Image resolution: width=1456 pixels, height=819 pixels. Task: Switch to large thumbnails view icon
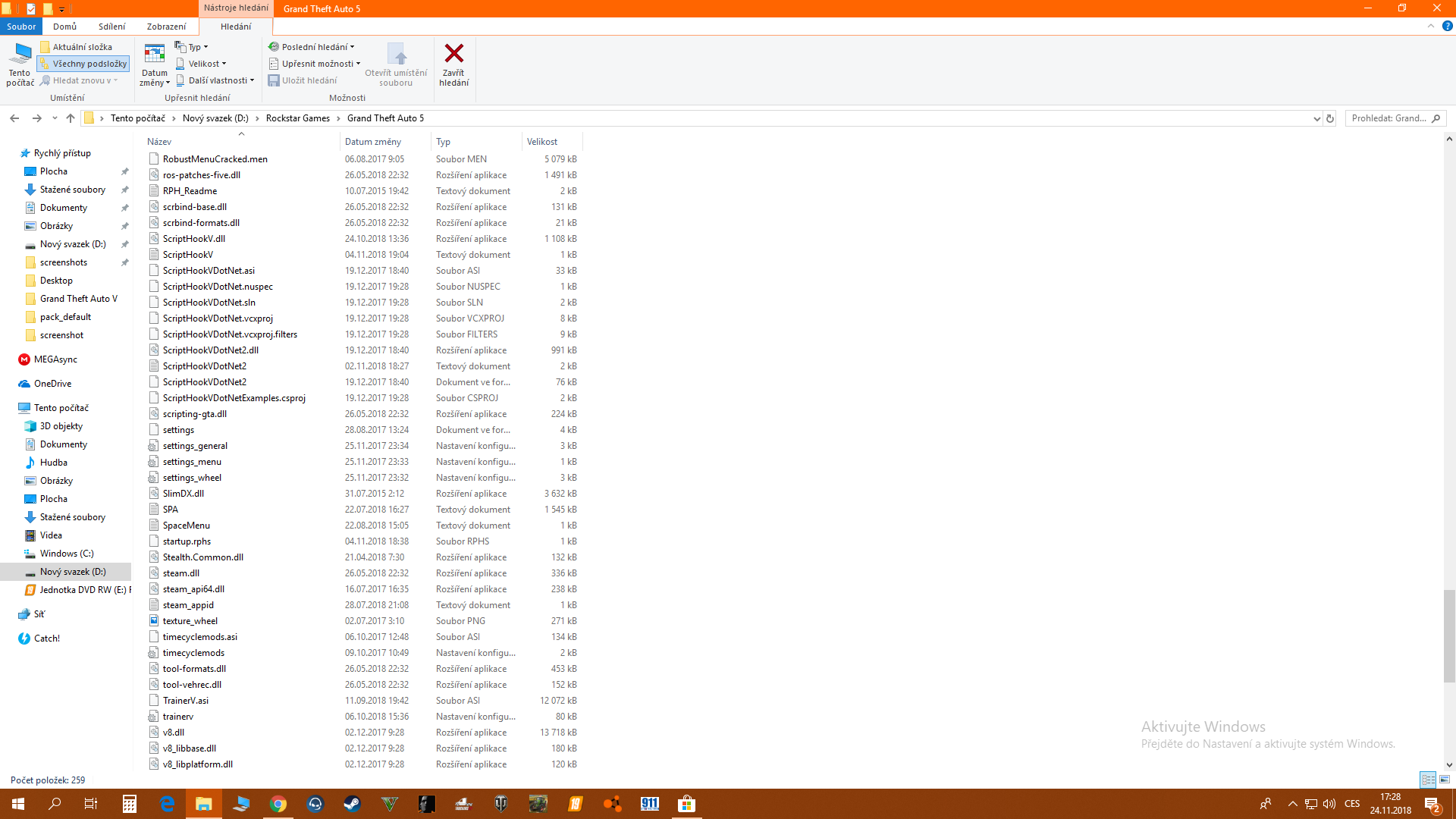1445,780
